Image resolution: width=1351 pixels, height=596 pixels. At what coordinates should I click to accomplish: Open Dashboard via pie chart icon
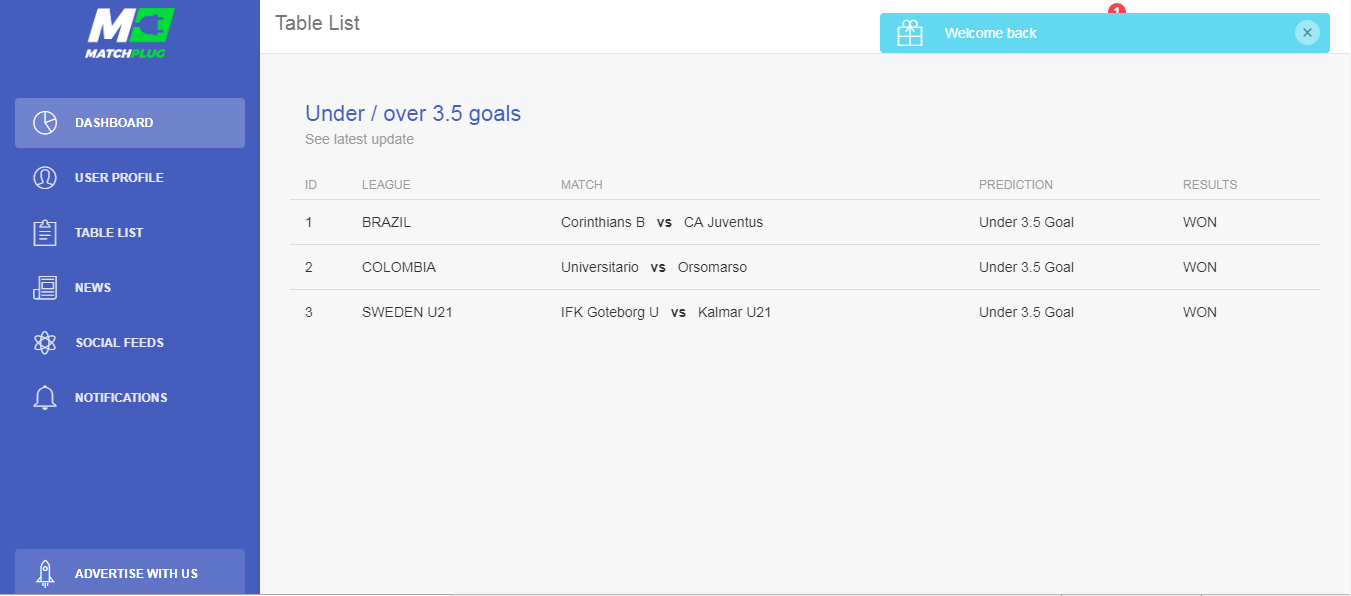[45, 123]
